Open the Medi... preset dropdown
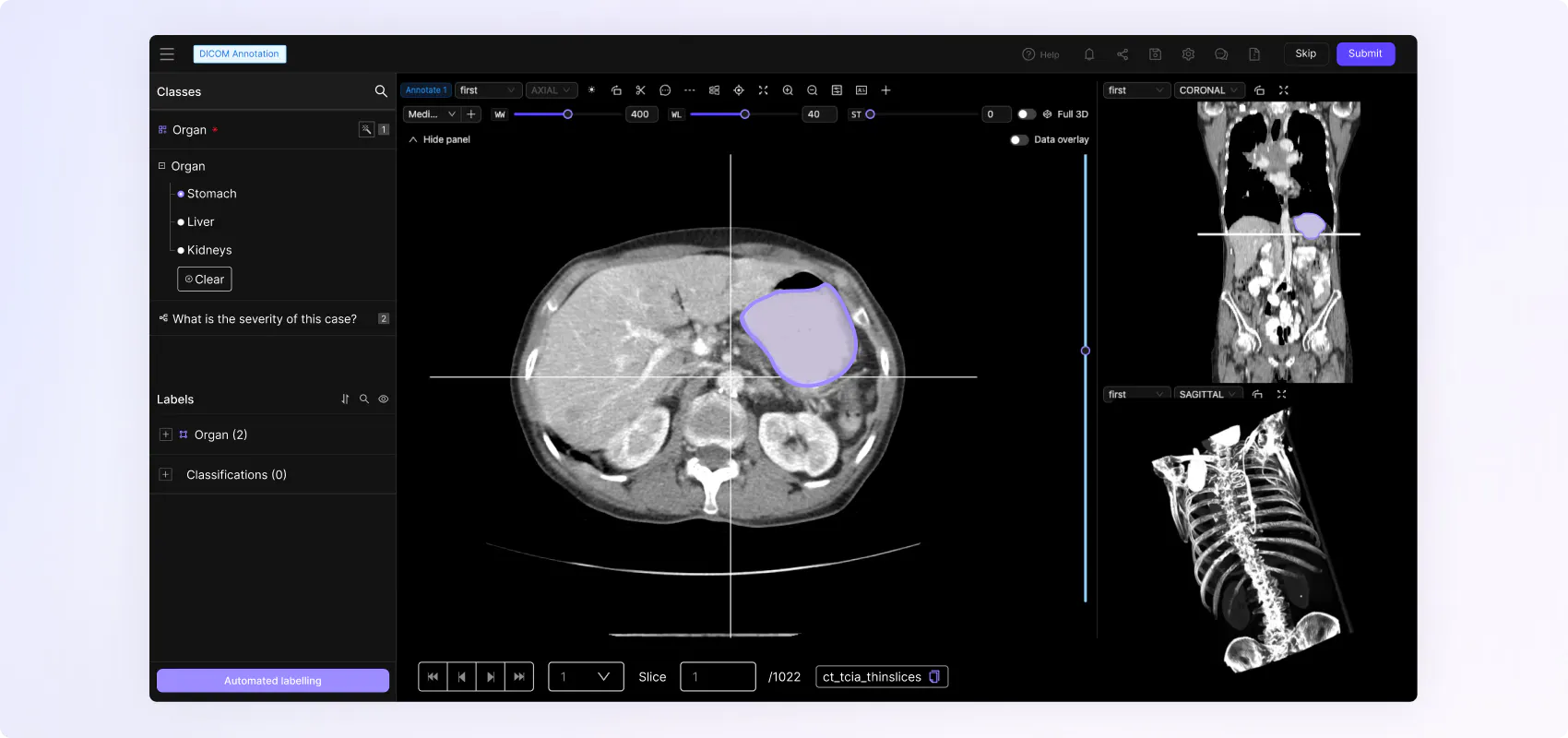The height and width of the screenshot is (738, 1568). (x=432, y=114)
